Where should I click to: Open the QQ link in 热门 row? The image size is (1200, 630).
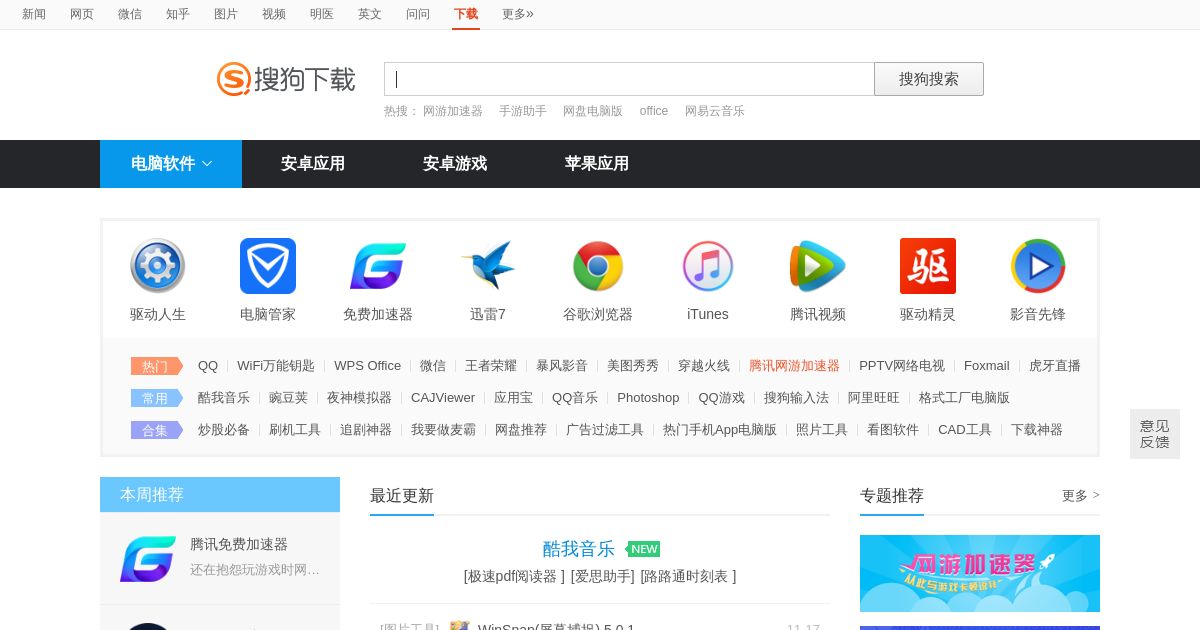(x=208, y=366)
